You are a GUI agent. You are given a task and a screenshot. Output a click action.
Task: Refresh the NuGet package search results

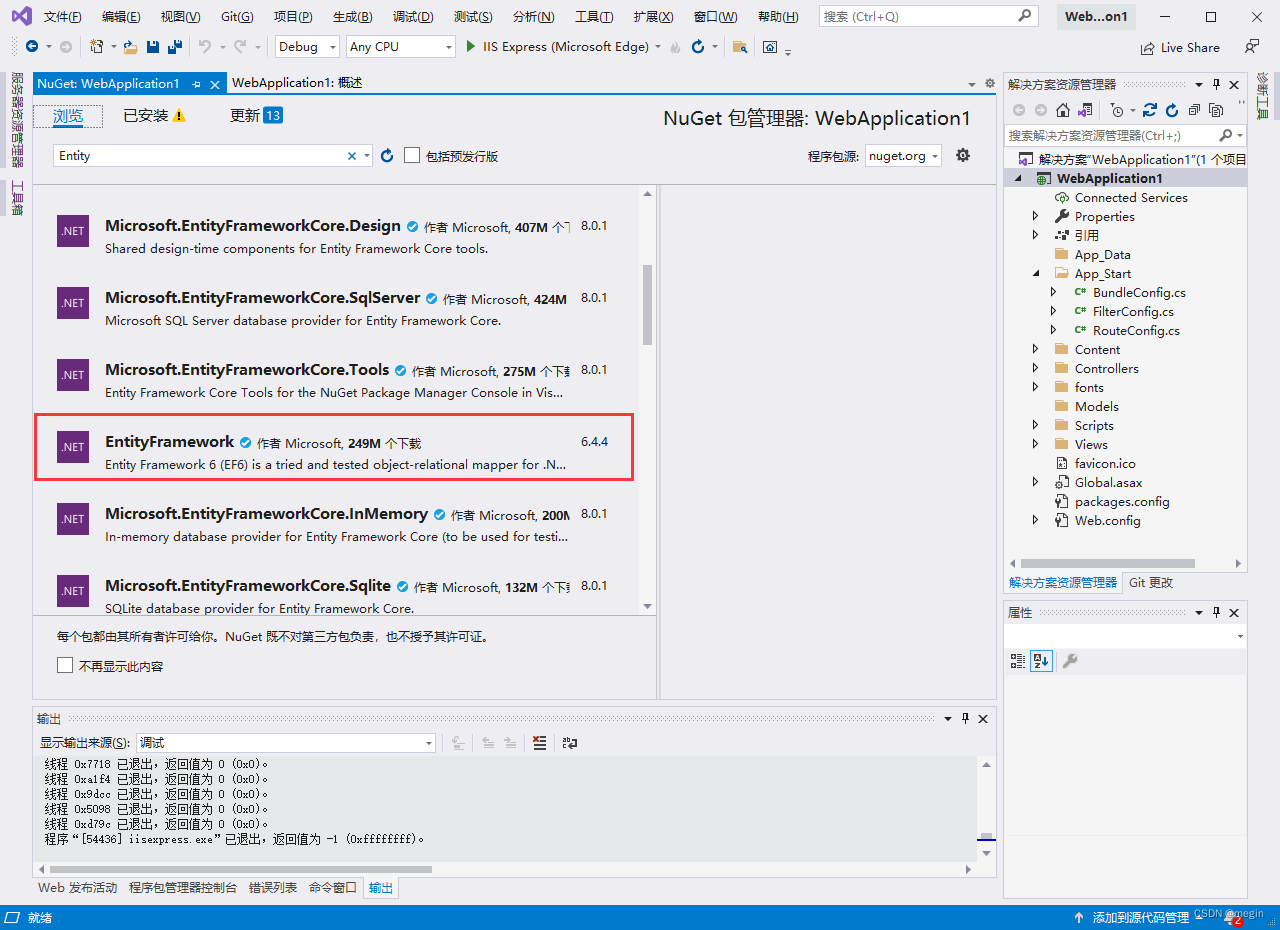coord(386,155)
